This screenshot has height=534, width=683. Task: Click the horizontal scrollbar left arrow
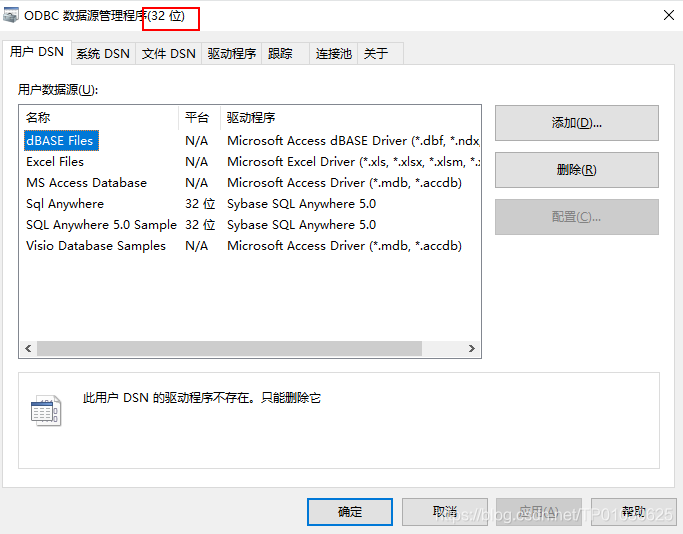(28, 348)
